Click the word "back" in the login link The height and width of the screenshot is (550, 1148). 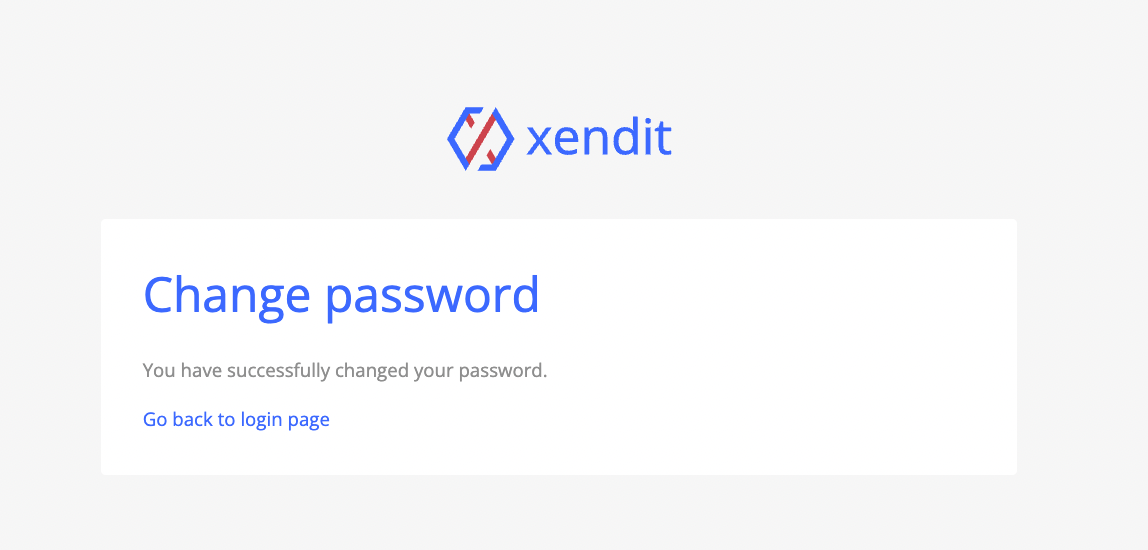pyautogui.click(x=193, y=419)
